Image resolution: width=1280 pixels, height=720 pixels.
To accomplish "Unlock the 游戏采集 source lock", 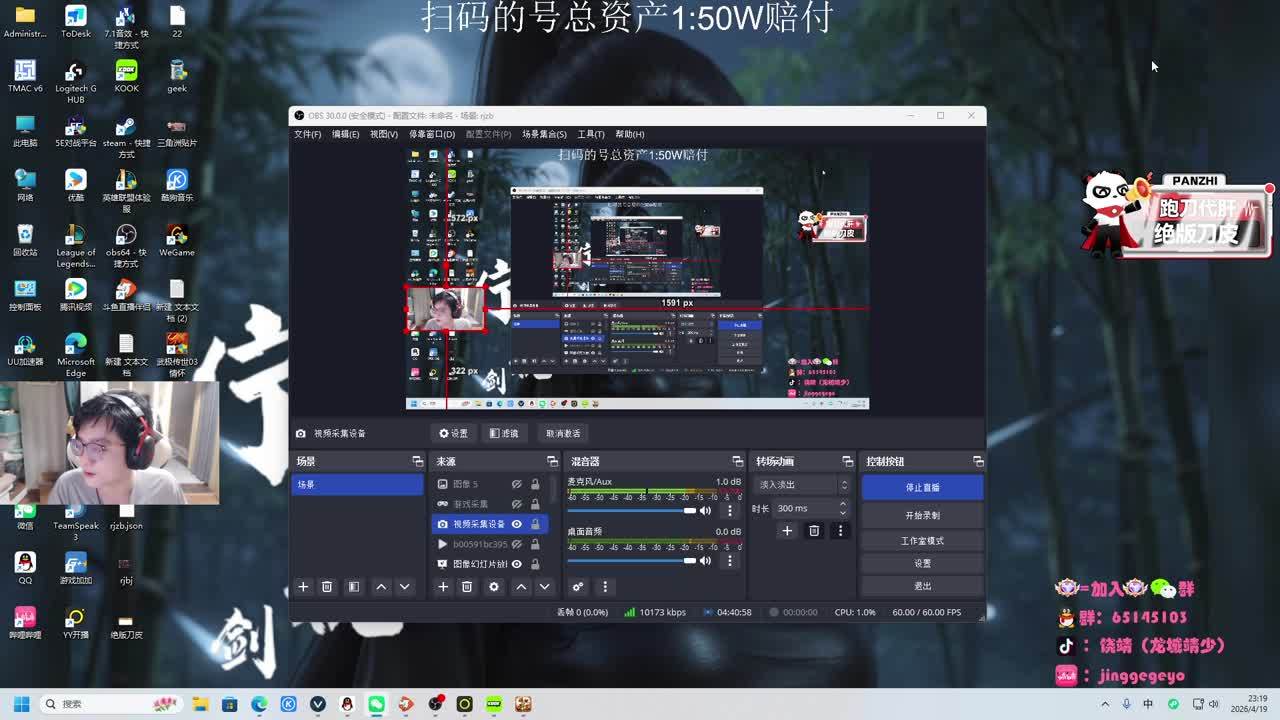I will pos(535,504).
